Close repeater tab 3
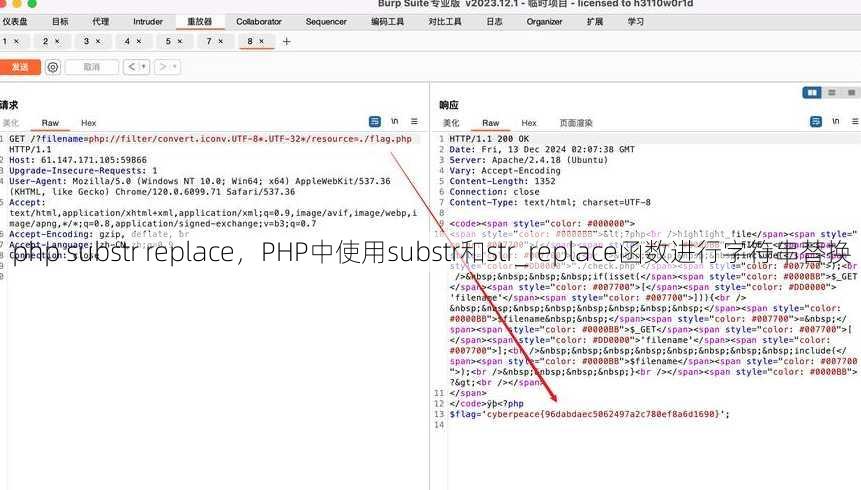This screenshot has width=861, height=490. point(98,41)
